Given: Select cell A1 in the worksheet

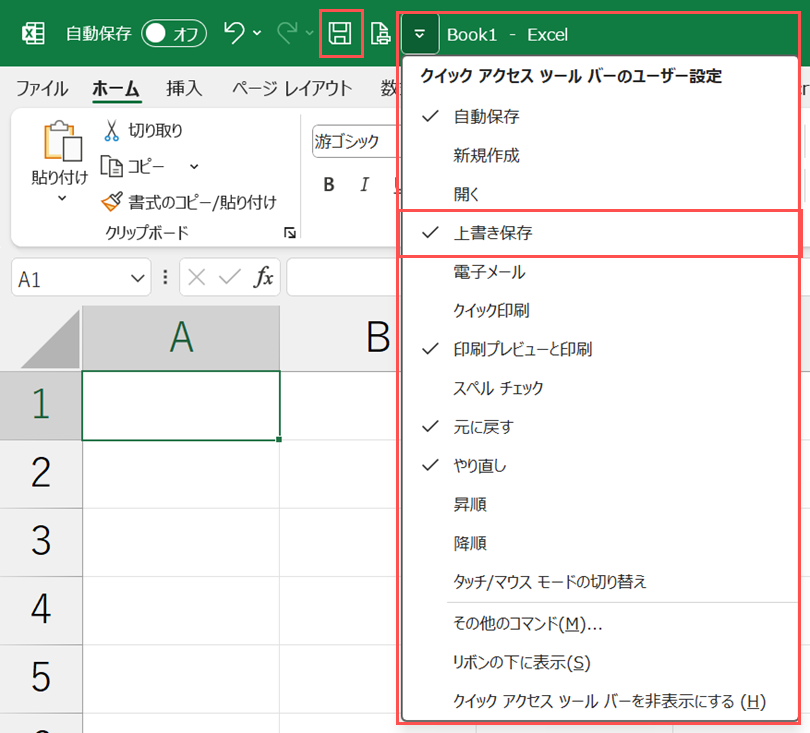Looking at the screenshot, I should coord(180,405).
